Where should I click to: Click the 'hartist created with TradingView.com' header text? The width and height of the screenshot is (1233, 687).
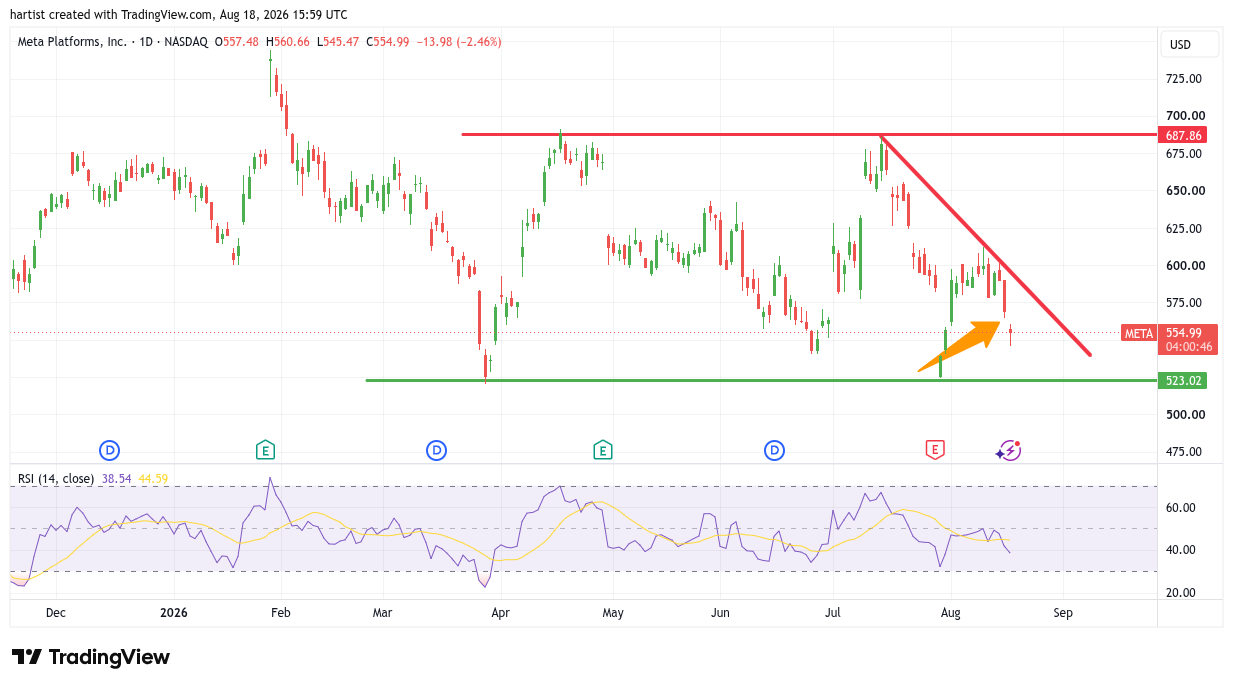109,14
